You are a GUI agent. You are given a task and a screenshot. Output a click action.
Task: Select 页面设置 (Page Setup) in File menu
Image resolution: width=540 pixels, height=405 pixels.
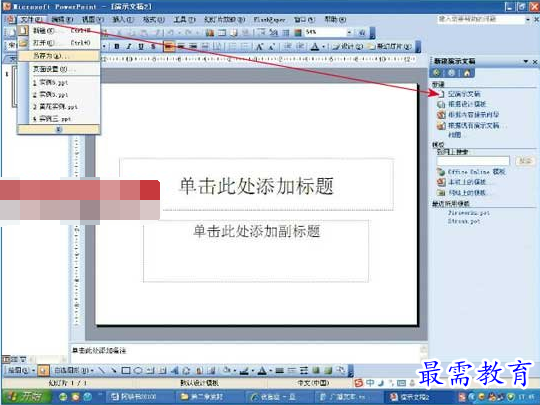pos(59,69)
